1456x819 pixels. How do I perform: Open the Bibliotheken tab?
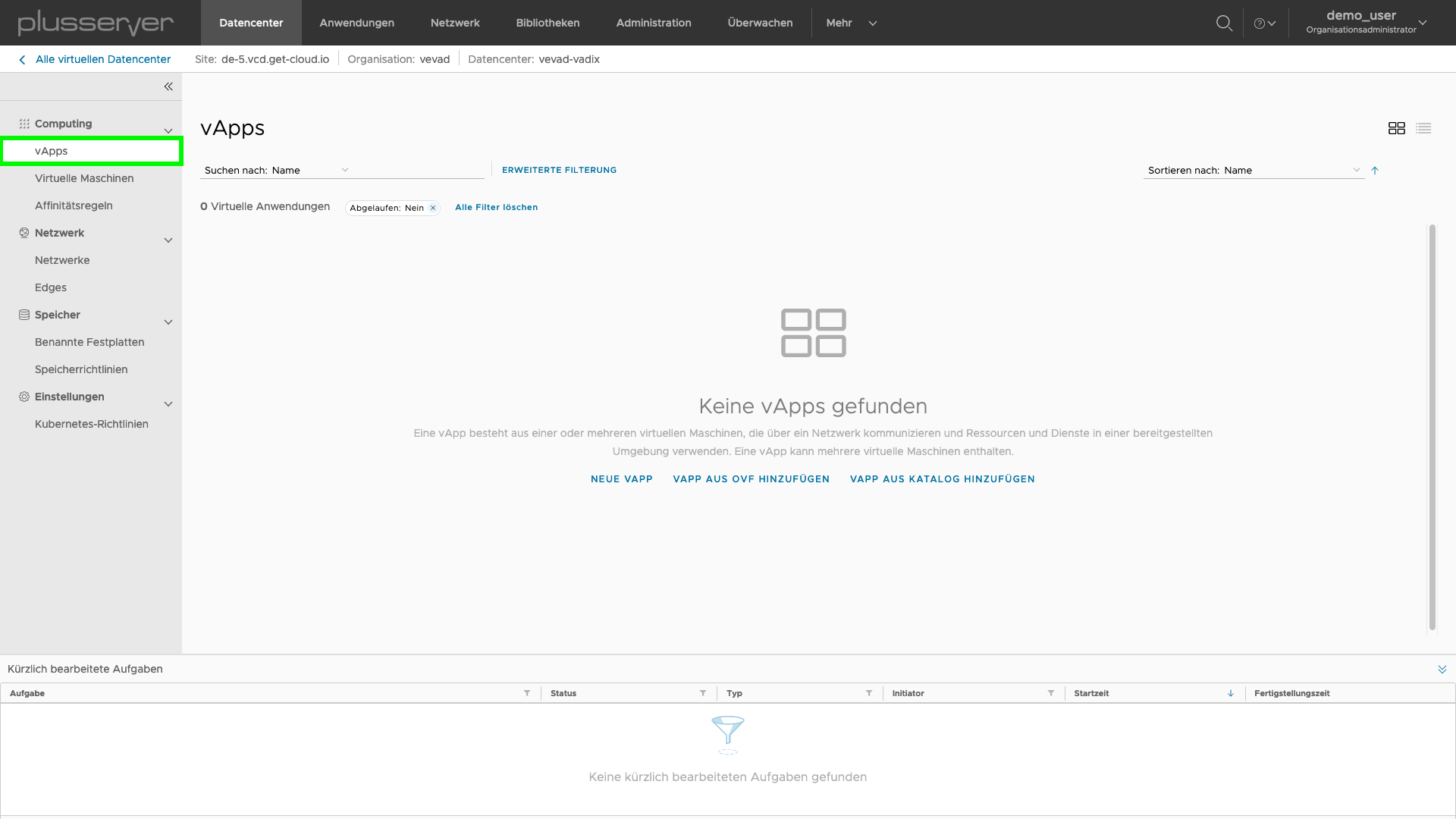tap(548, 23)
